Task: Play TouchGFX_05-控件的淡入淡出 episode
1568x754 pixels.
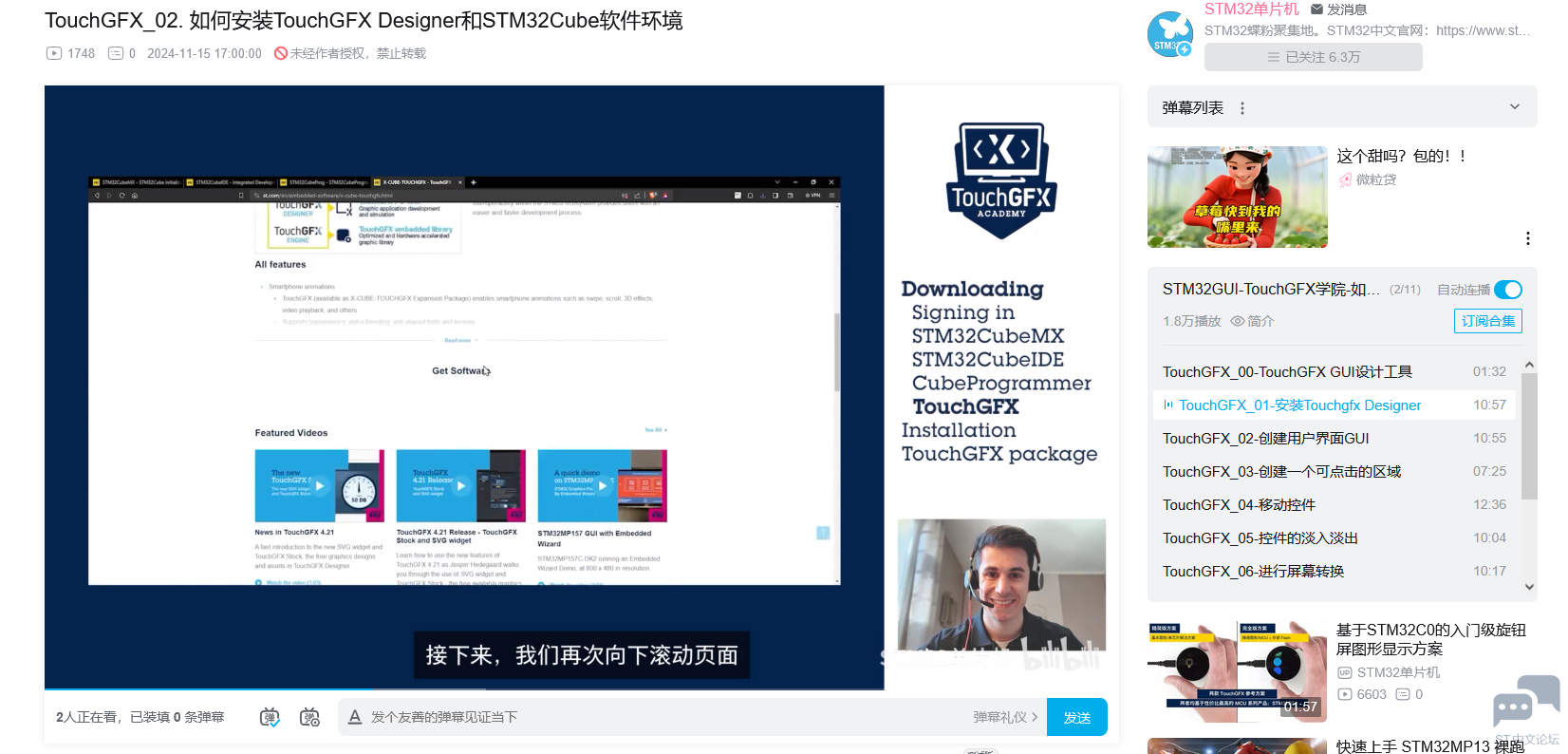Action: 1334,538
